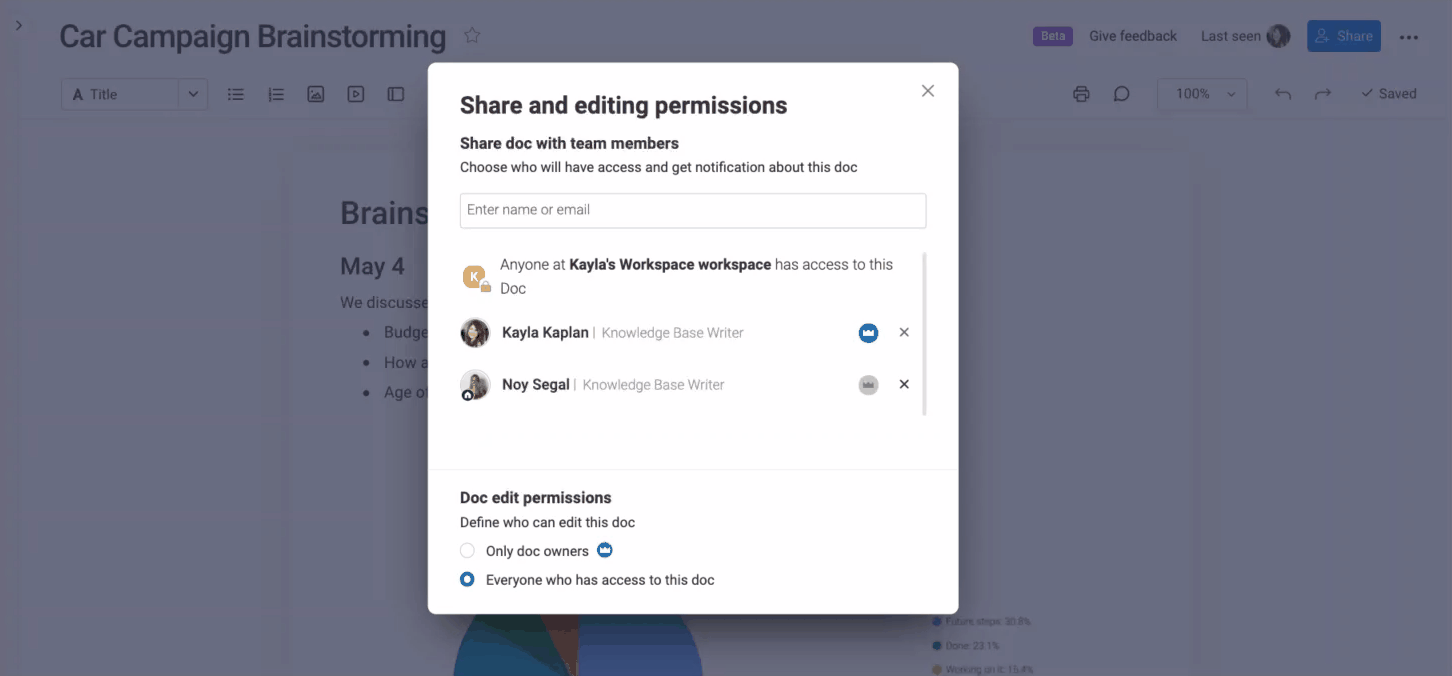
Task: Toggle owner crown for Kayla Kaplan
Action: point(868,333)
